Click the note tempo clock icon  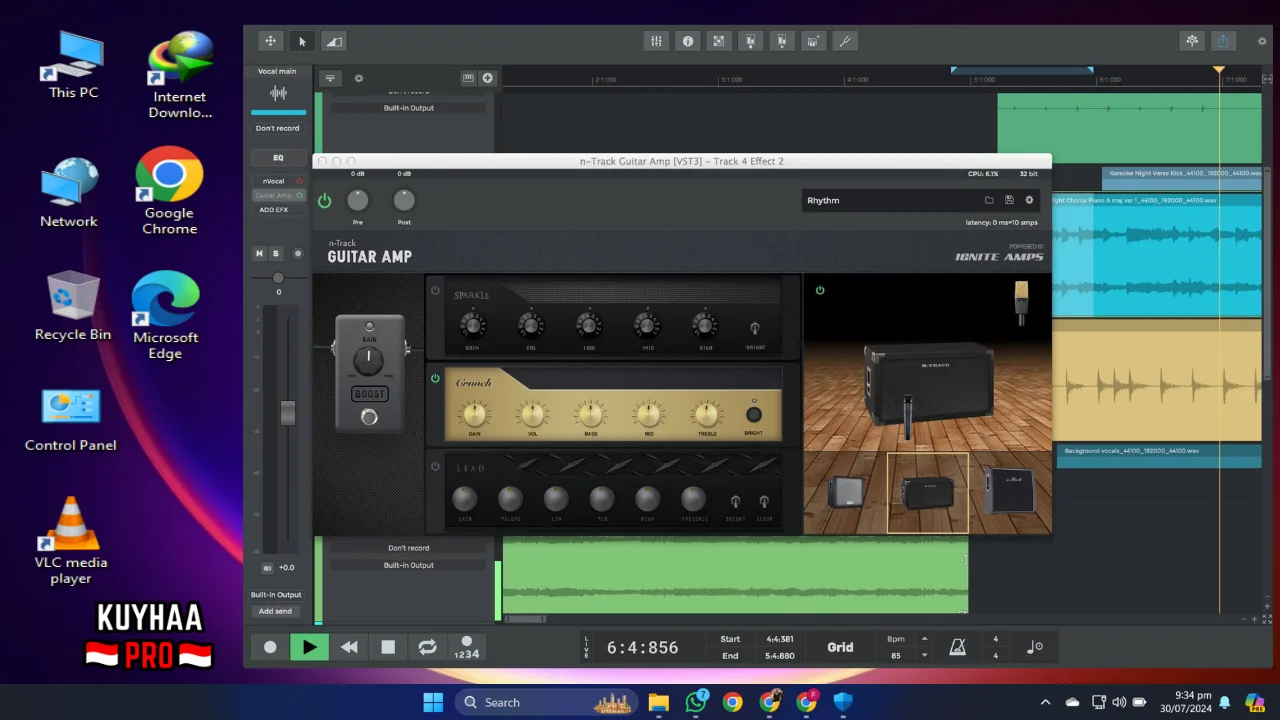point(1035,647)
